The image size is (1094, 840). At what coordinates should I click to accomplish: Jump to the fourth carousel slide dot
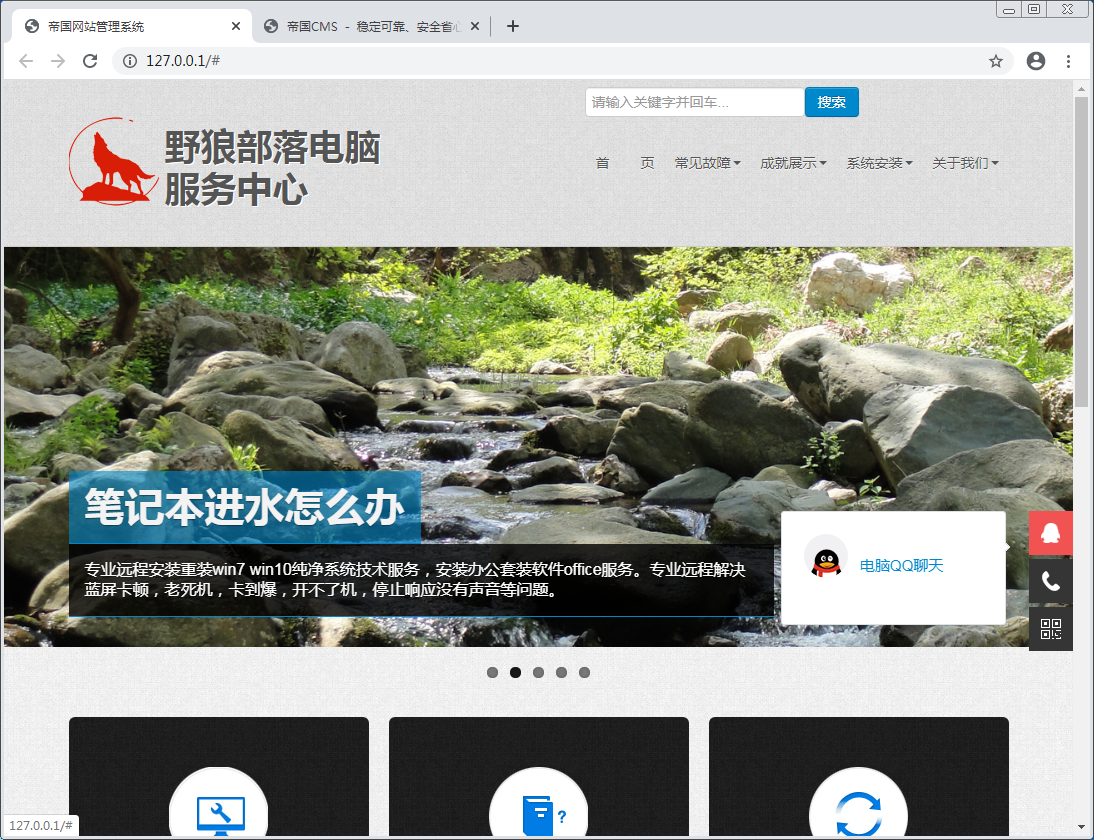[562, 673]
